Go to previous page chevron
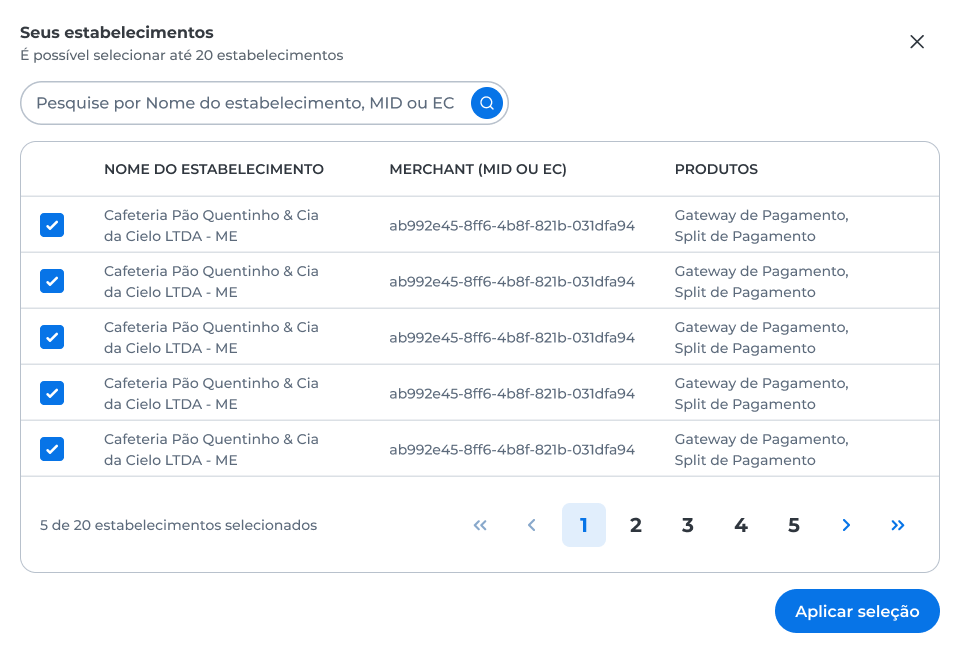Viewport: 960px width, 653px height. 532,525
